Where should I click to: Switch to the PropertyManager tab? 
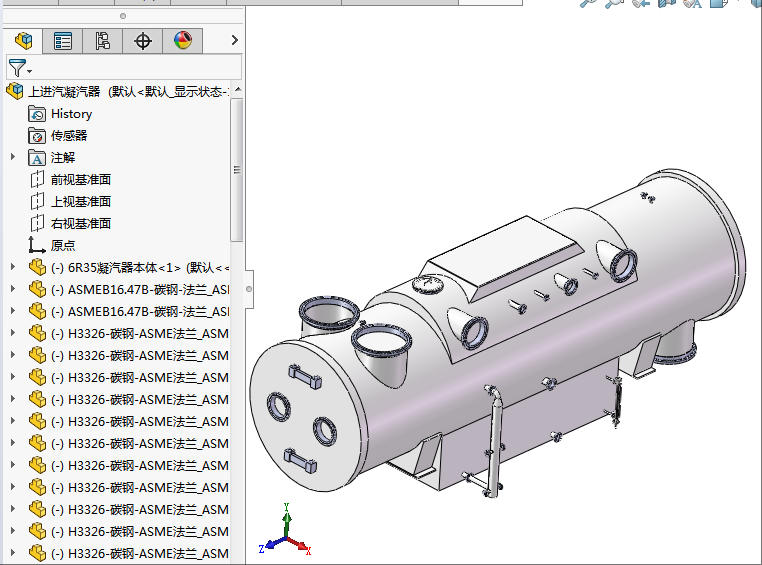63,40
